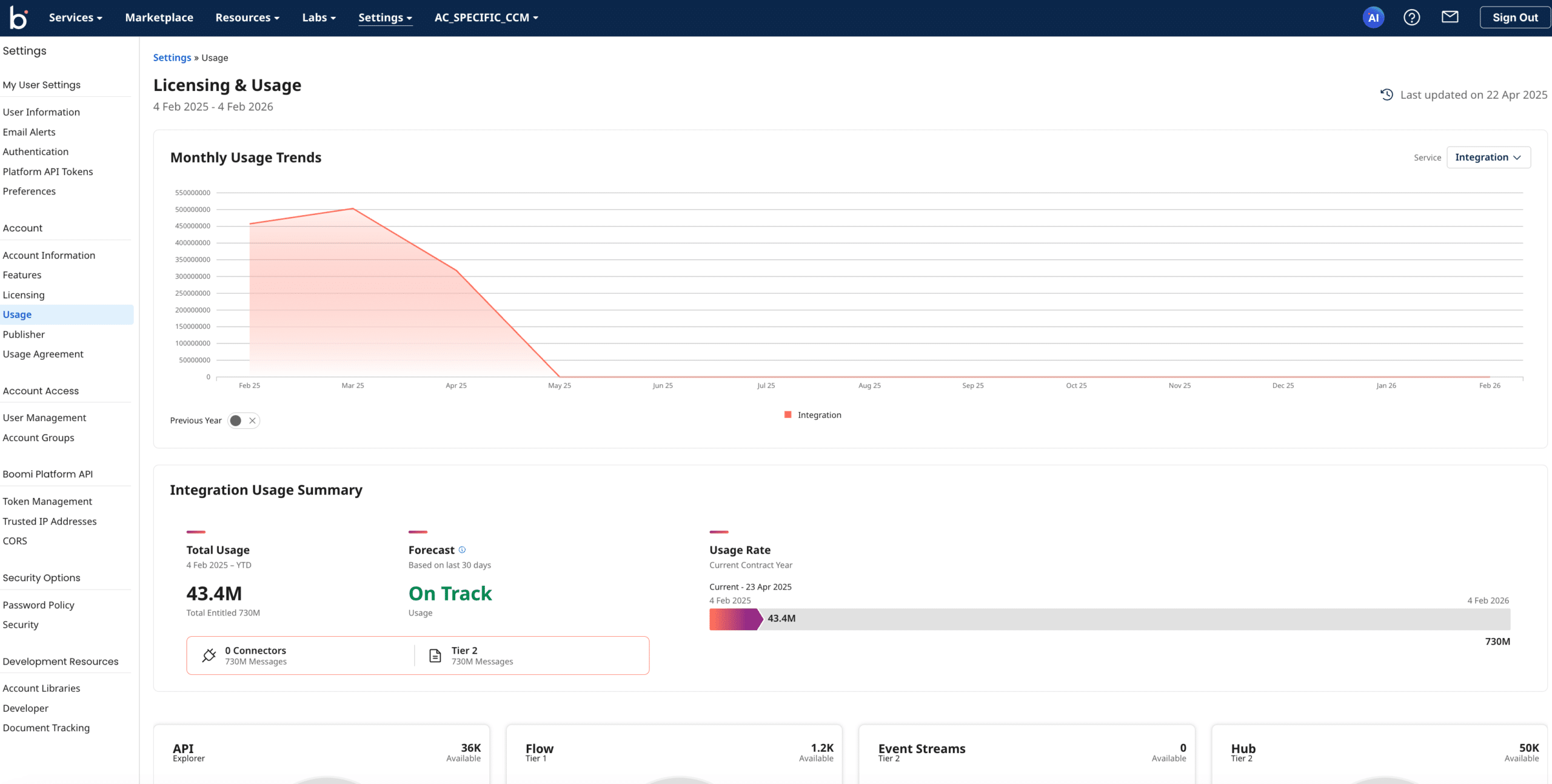Click the 0 Connectors text
1552x784 pixels.
pyautogui.click(x=255, y=650)
